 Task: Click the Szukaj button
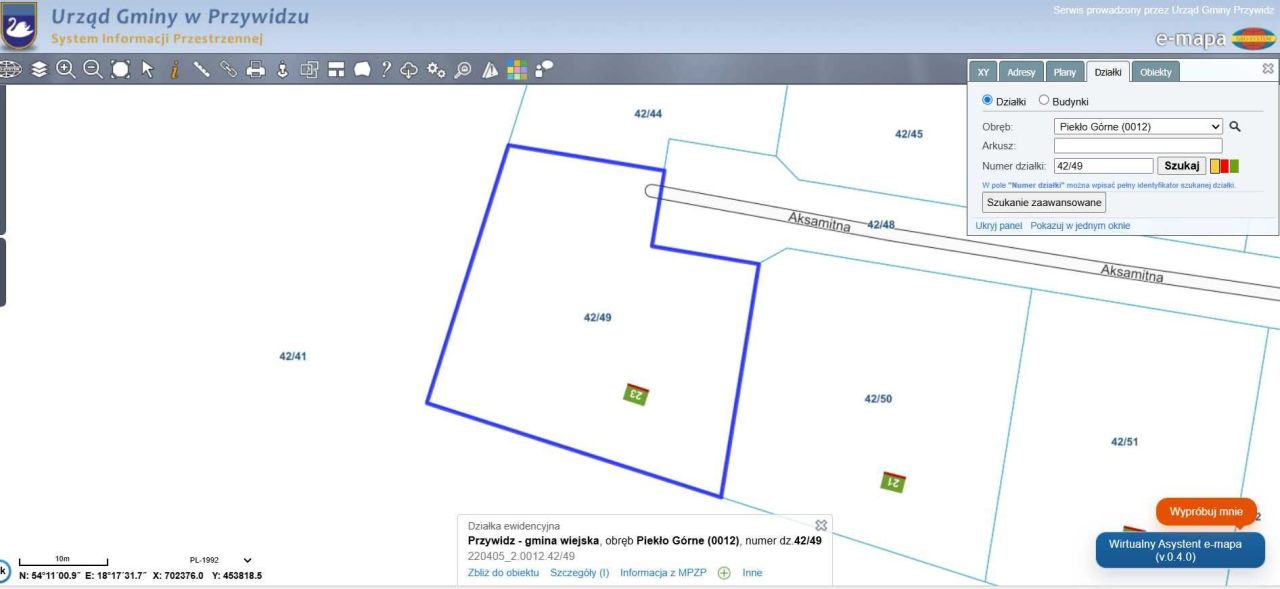coord(1181,166)
